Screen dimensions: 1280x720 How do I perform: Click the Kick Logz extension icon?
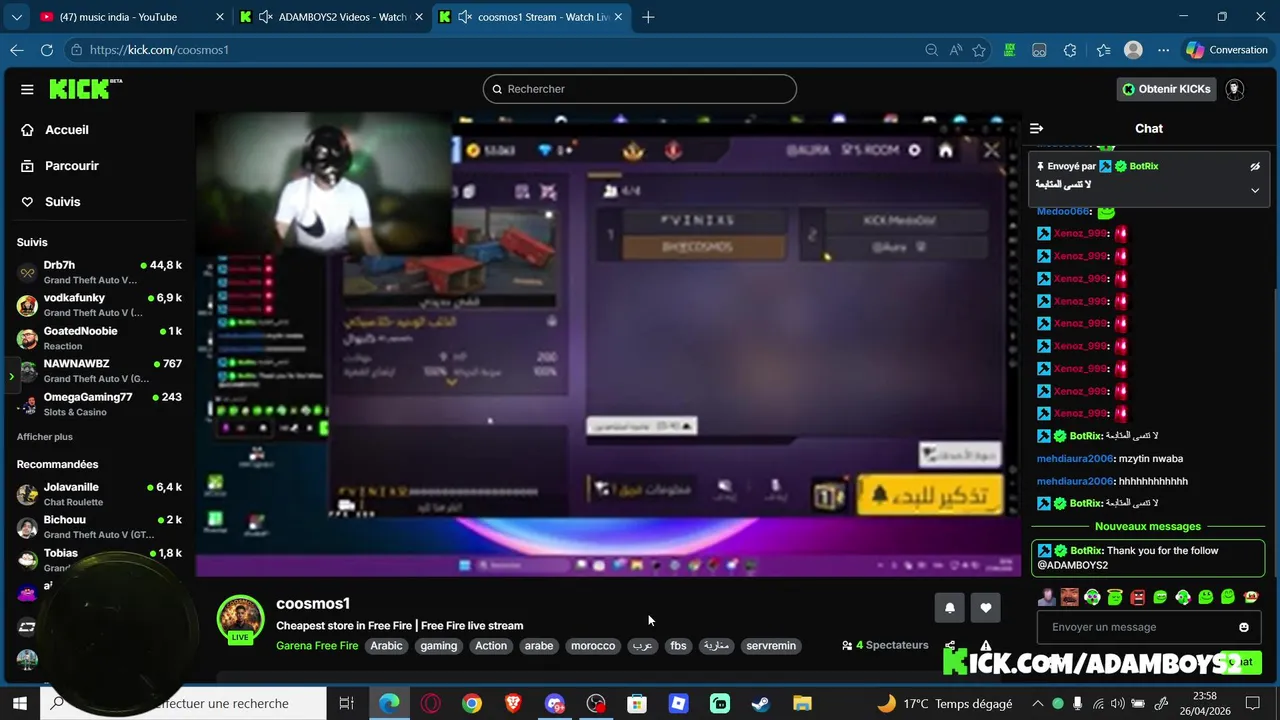point(1010,50)
